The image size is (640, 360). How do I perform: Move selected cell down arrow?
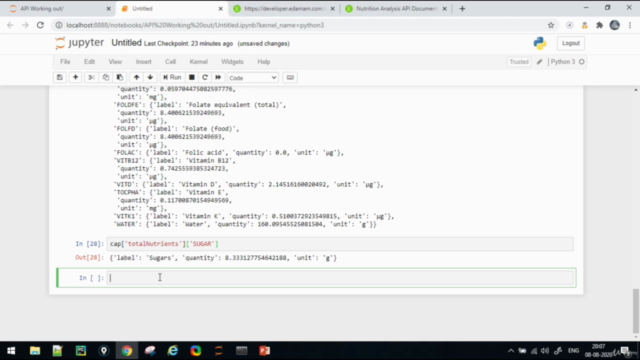(150, 78)
